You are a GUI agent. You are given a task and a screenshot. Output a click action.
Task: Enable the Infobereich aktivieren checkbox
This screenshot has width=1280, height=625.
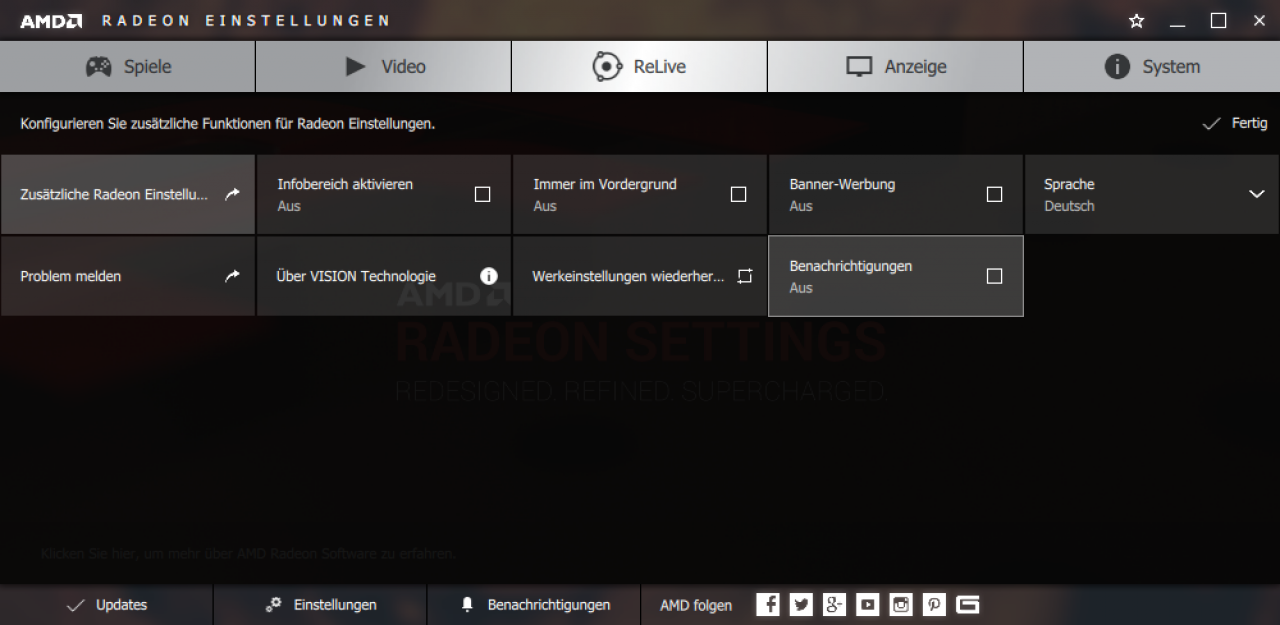[x=482, y=194]
